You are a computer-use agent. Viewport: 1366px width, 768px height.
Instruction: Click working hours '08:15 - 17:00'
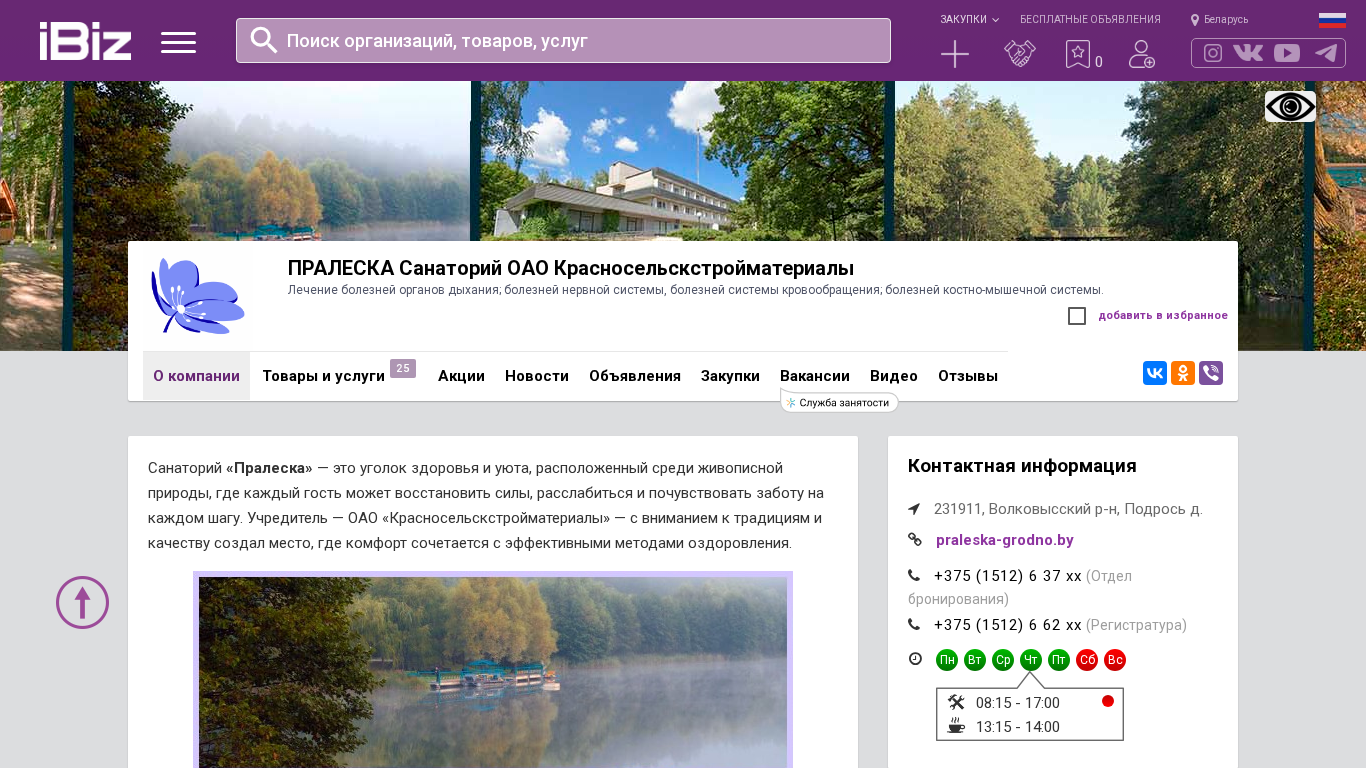pos(1018,703)
